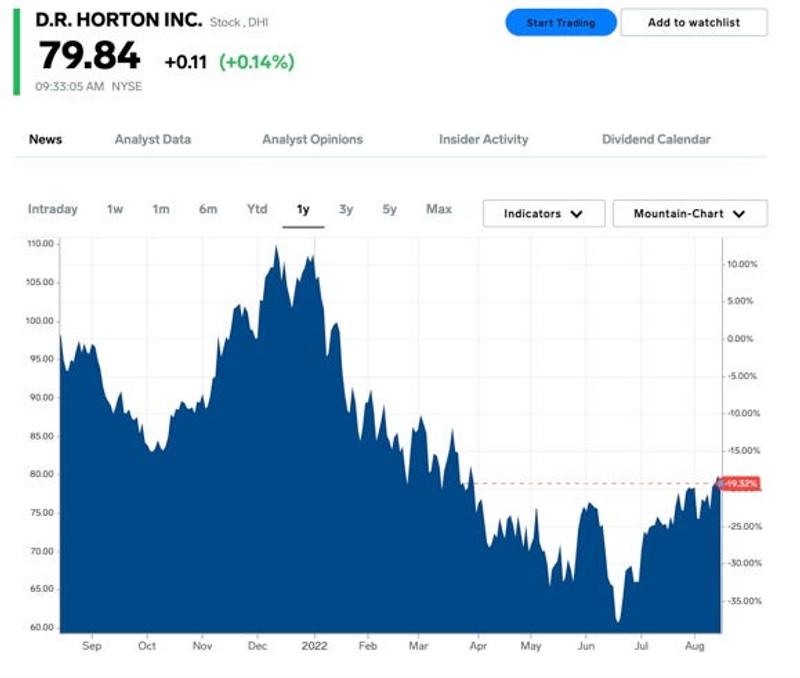This screenshot has width=800, height=678.
Task: Open the Indicators dropdown
Action: pyautogui.click(x=544, y=213)
